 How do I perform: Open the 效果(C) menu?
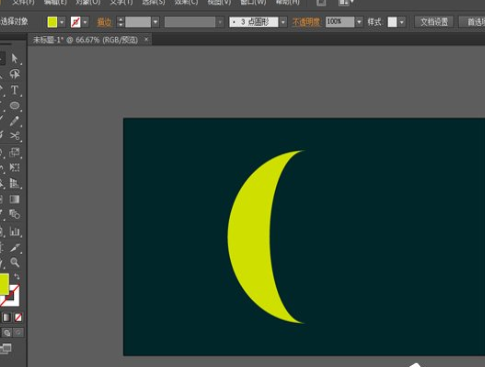click(186, 2)
